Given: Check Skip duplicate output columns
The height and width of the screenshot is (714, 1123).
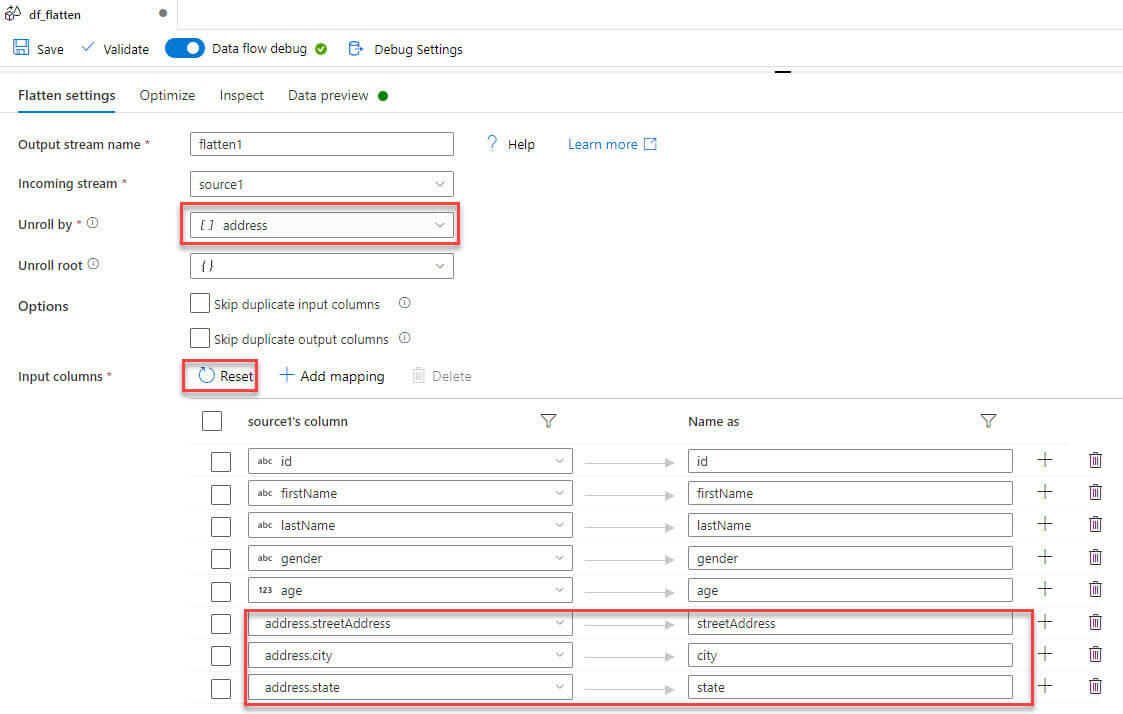Looking at the screenshot, I should (200, 339).
